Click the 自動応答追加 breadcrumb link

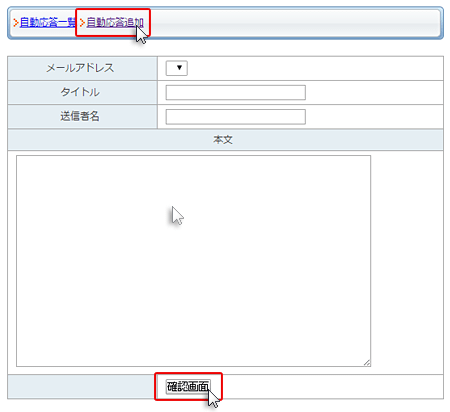pos(115,23)
